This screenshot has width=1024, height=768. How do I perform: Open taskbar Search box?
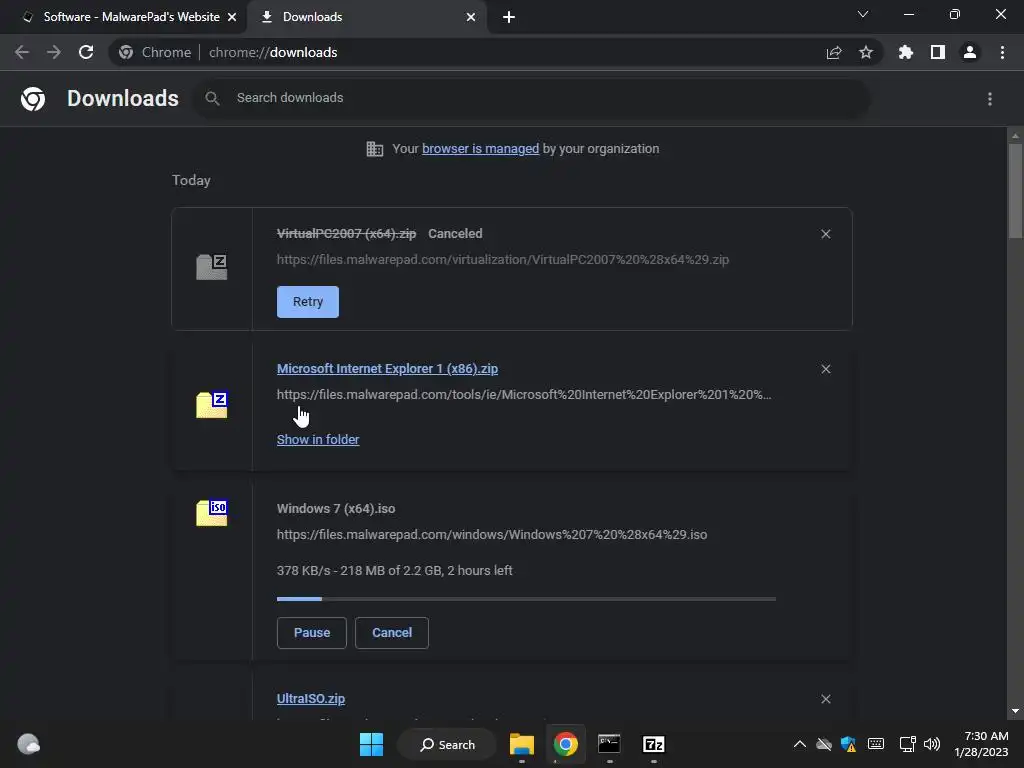pyautogui.click(x=447, y=744)
